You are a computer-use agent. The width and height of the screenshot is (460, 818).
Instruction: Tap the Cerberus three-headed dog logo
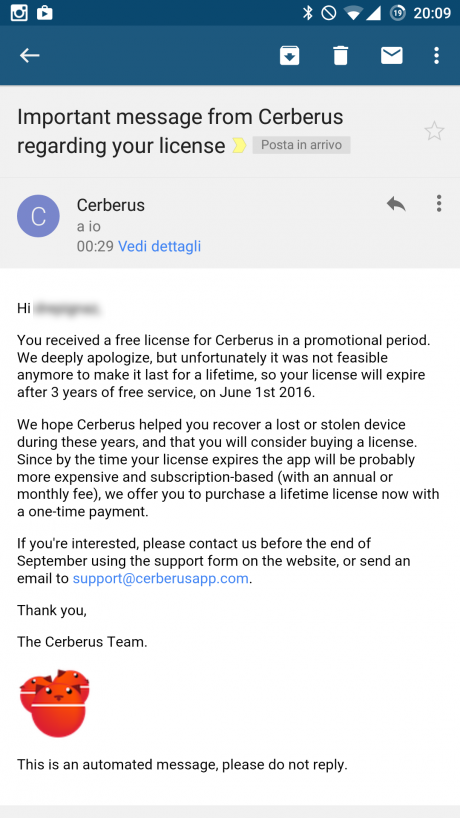(55, 703)
